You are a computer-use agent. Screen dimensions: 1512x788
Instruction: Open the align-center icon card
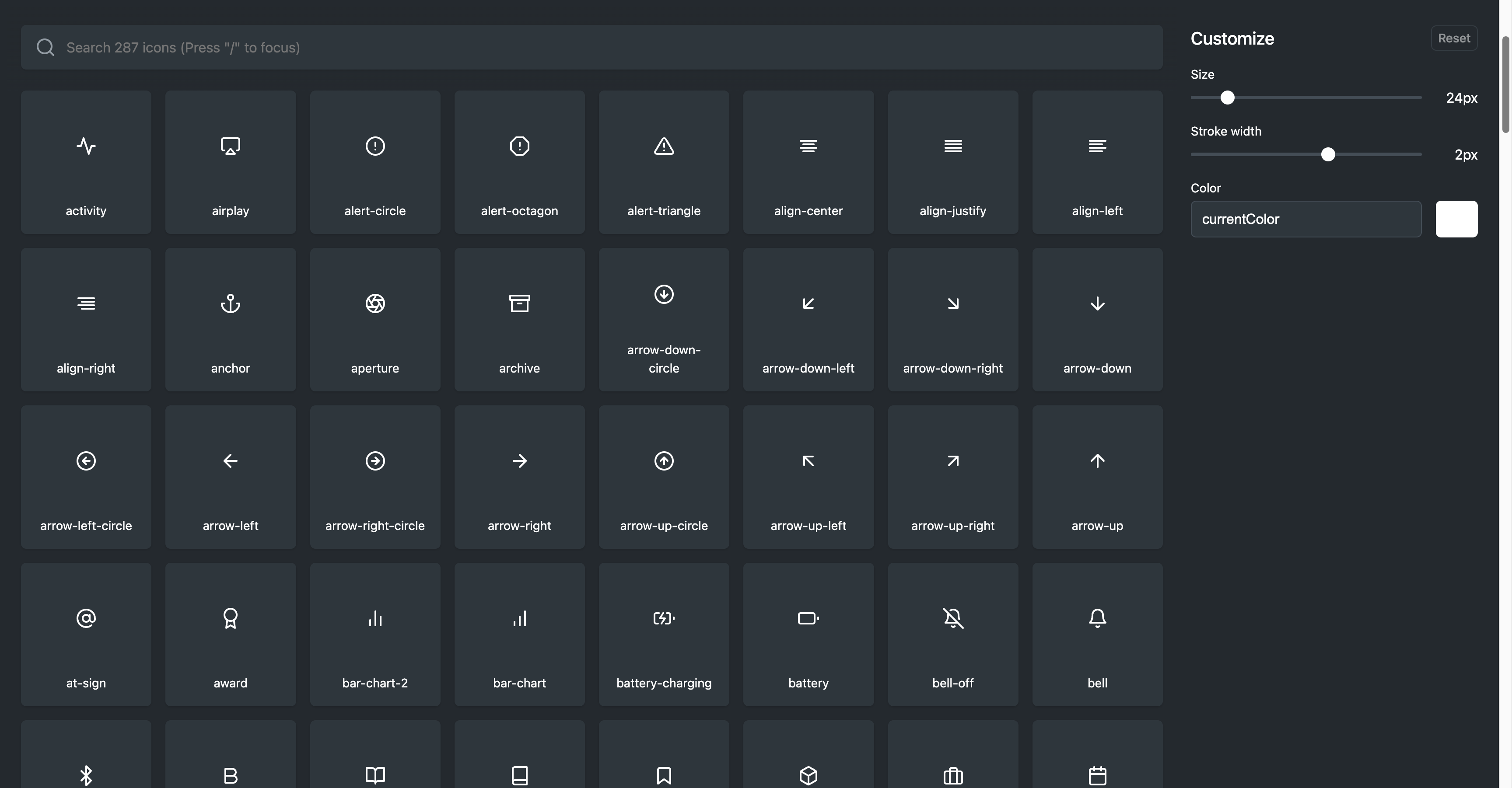tap(808, 162)
